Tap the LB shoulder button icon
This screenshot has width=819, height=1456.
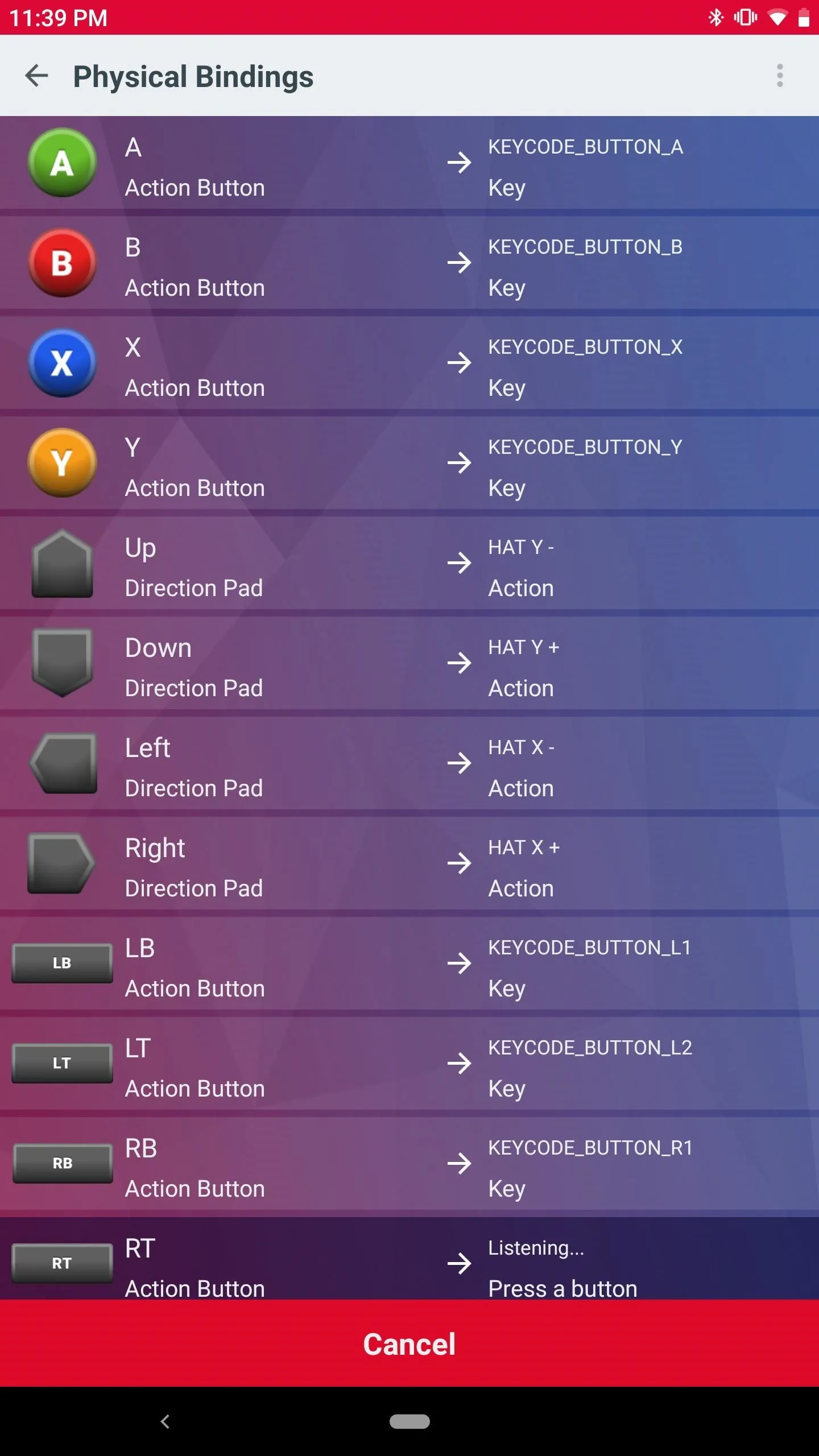[x=62, y=963]
